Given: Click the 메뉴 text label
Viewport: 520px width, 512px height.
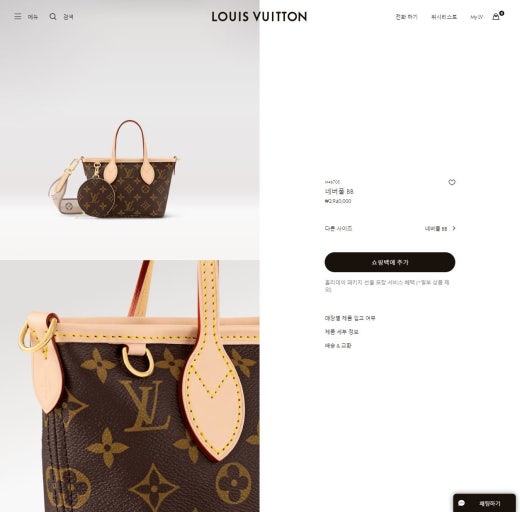Looking at the screenshot, I should pos(33,17).
